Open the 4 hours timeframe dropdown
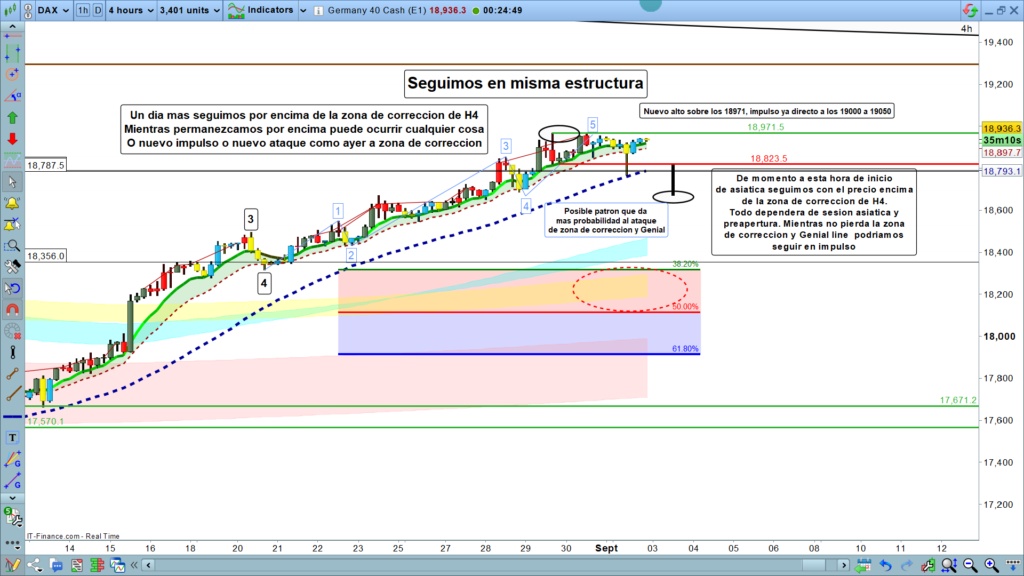The width and height of the screenshot is (1024, 576). (131, 11)
